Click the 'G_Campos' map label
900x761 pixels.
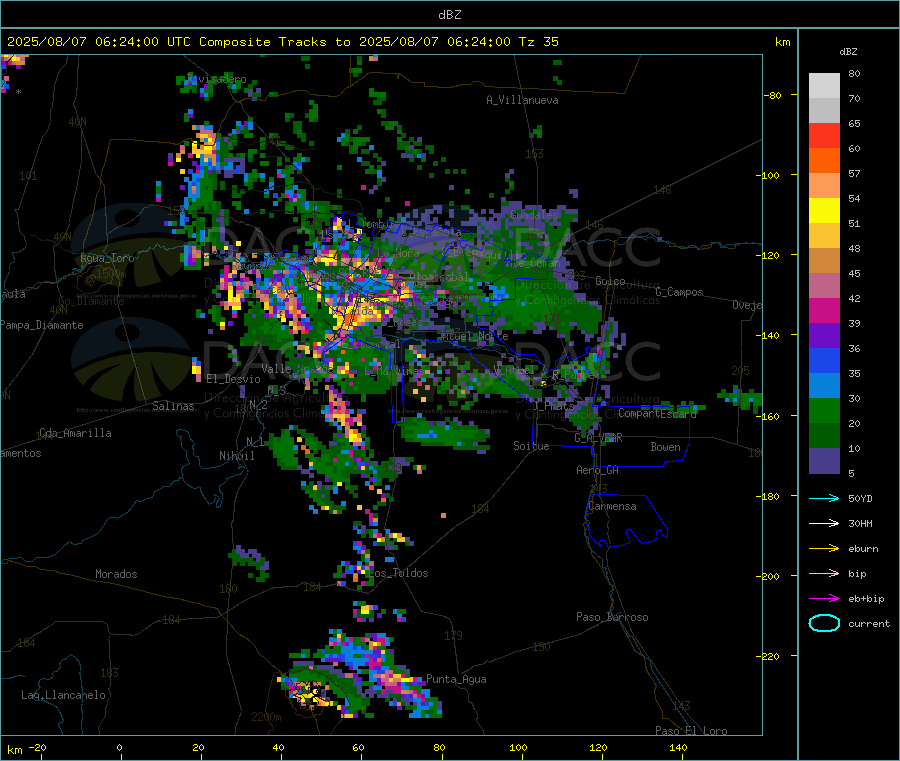(679, 292)
